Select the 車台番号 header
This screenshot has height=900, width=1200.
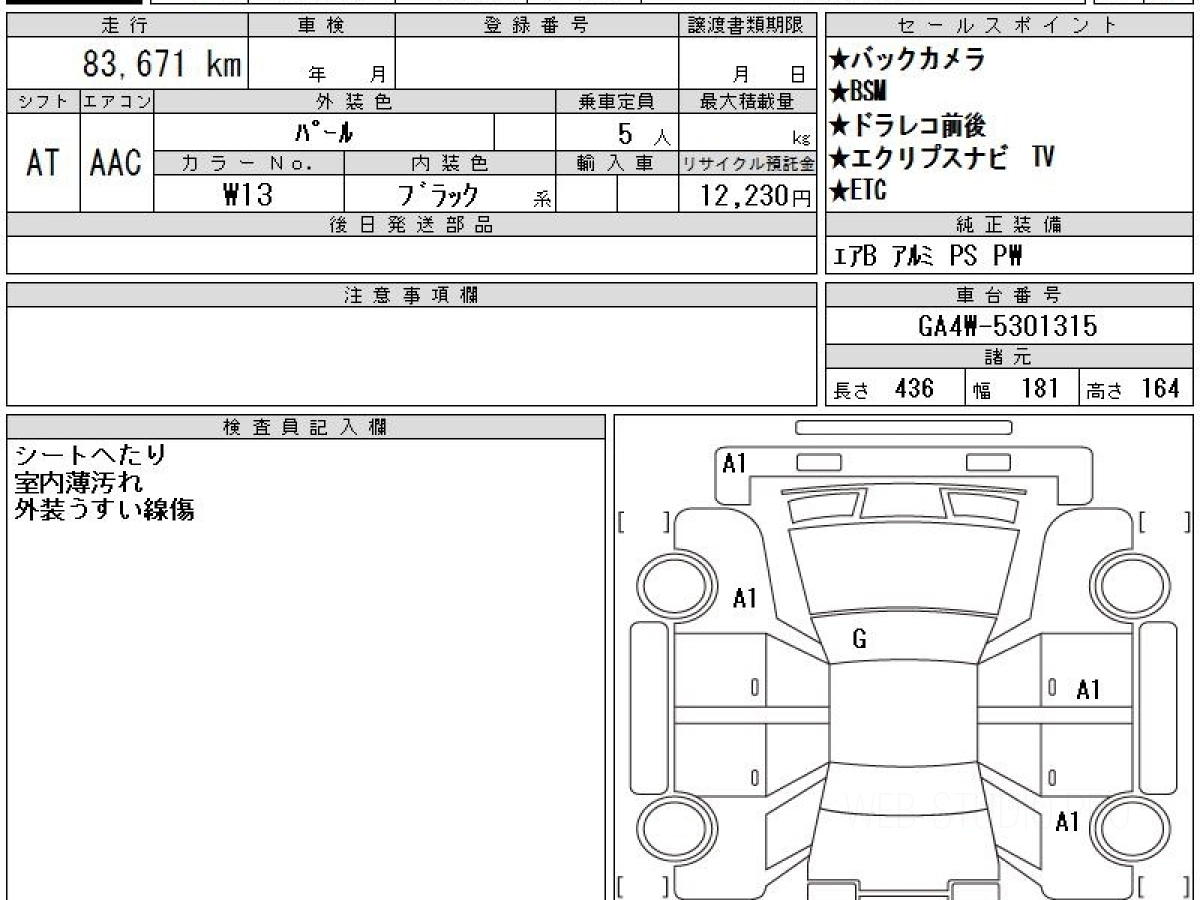click(x=1009, y=295)
